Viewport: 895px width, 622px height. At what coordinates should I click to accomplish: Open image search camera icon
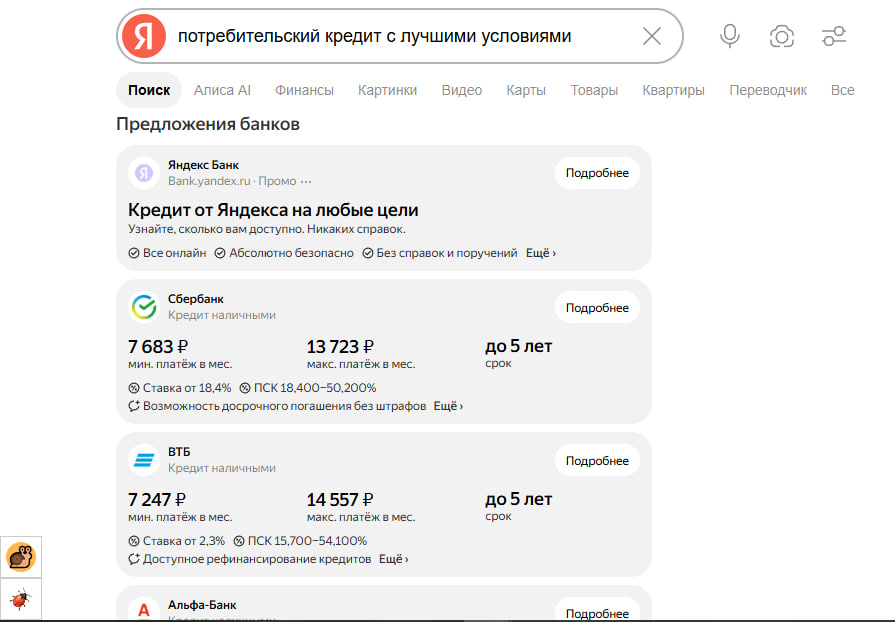click(x=781, y=37)
